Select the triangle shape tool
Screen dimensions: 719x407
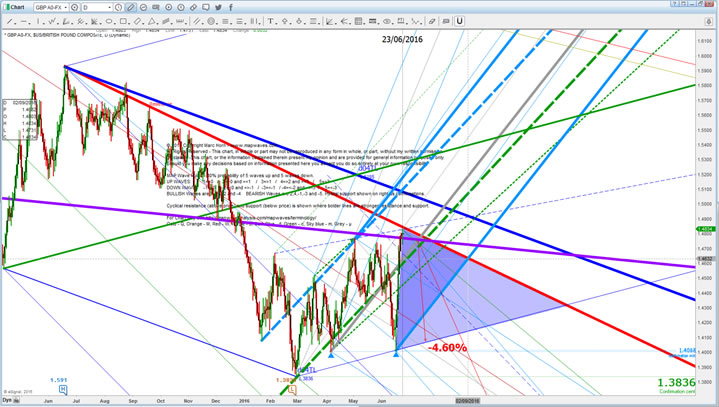[x=153, y=20]
